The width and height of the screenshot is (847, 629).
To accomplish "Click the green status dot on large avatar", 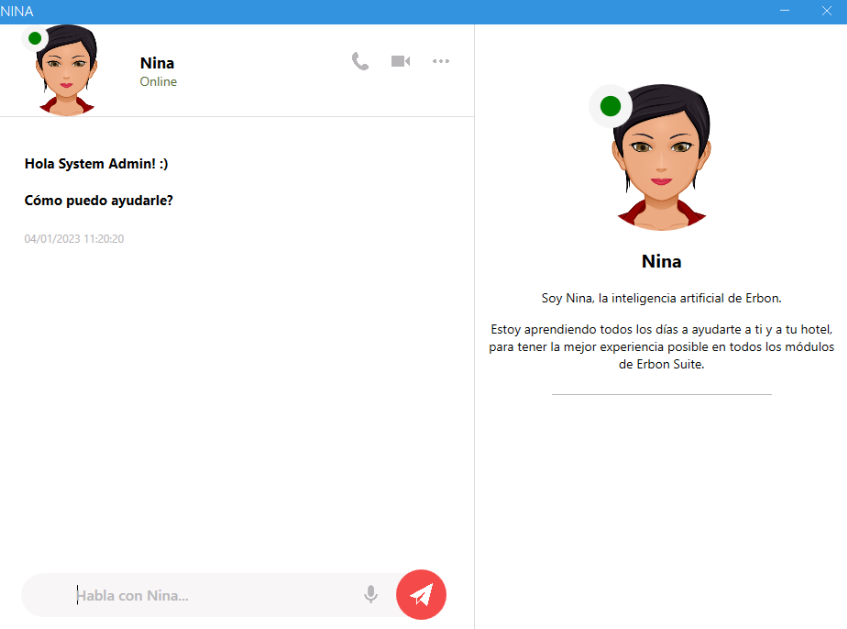I will [x=610, y=106].
